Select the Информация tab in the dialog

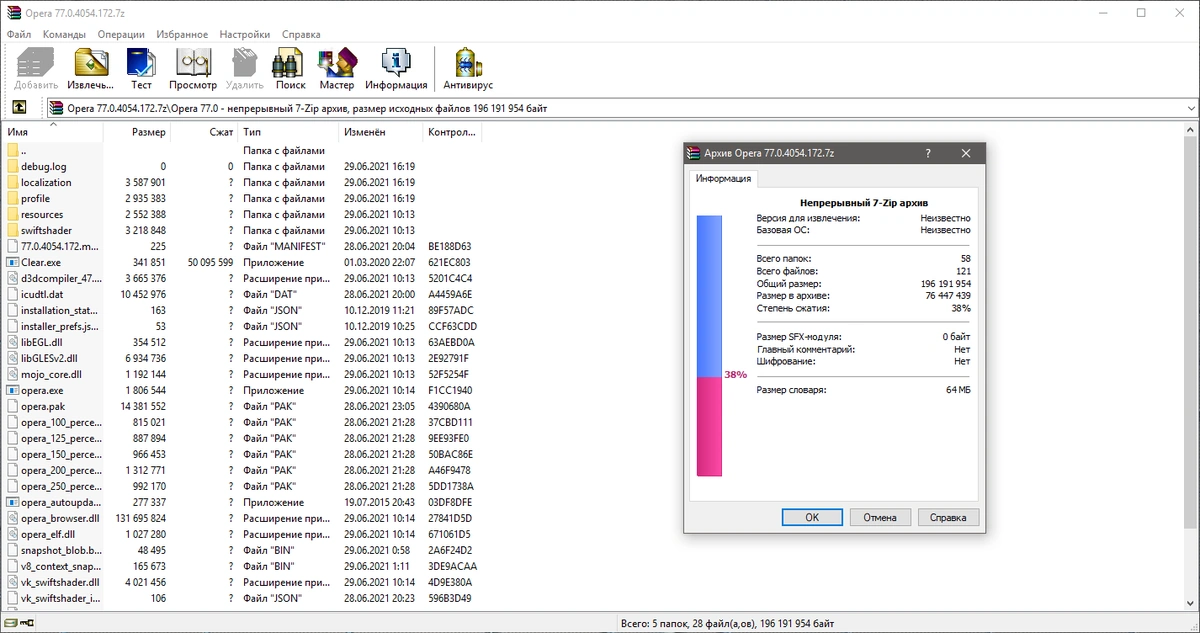pos(724,179)
